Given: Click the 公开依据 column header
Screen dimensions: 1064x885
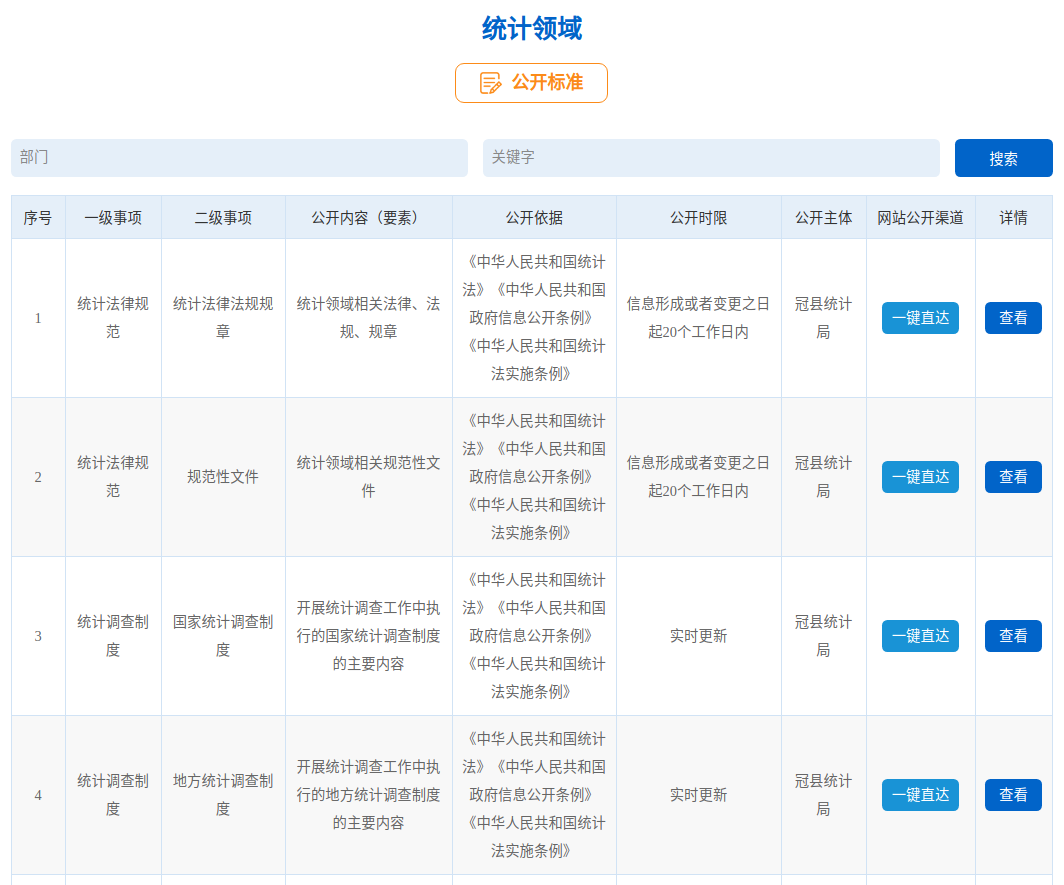Looking at the screenshot, I should coord(534,218).
